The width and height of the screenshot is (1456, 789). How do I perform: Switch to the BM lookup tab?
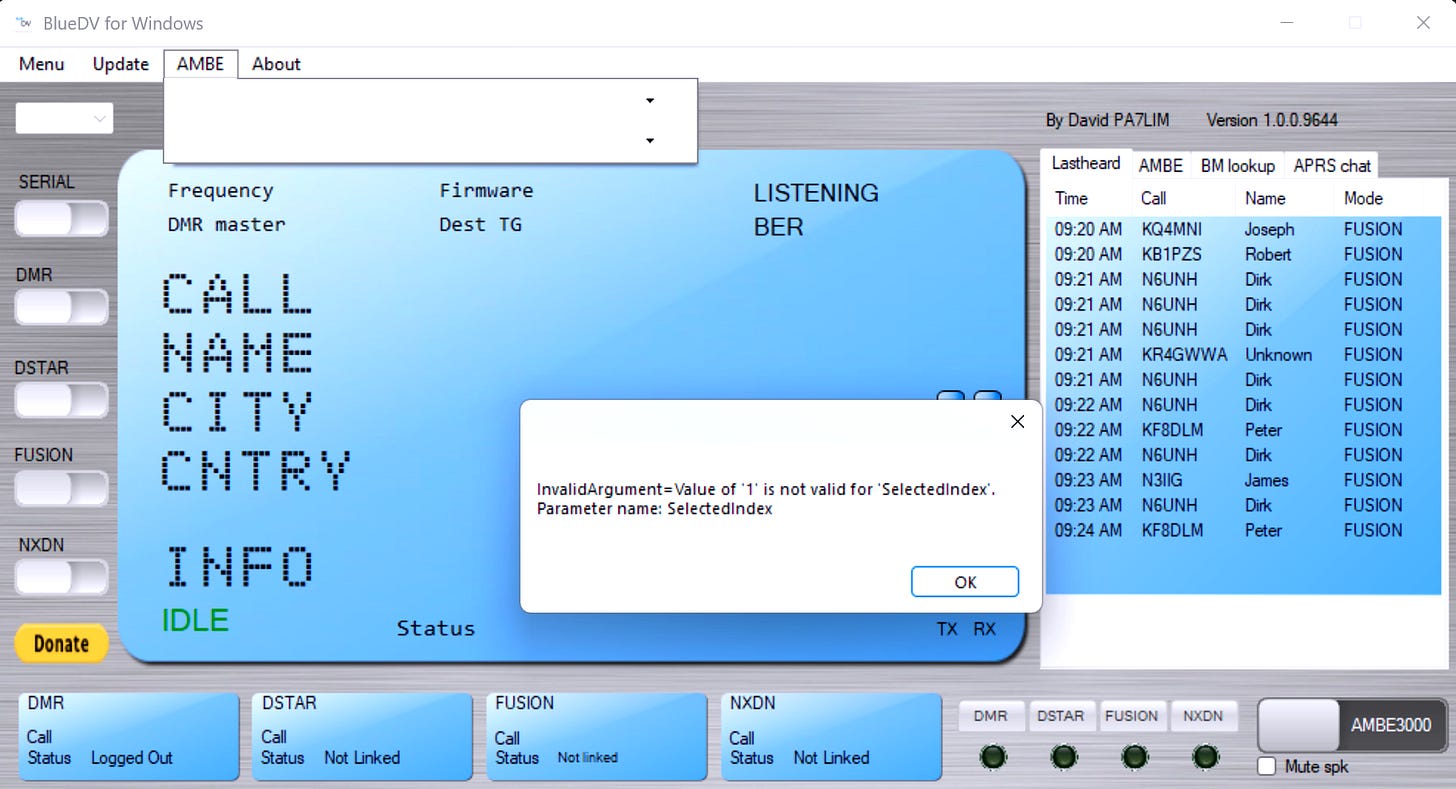pos(1237,165)
